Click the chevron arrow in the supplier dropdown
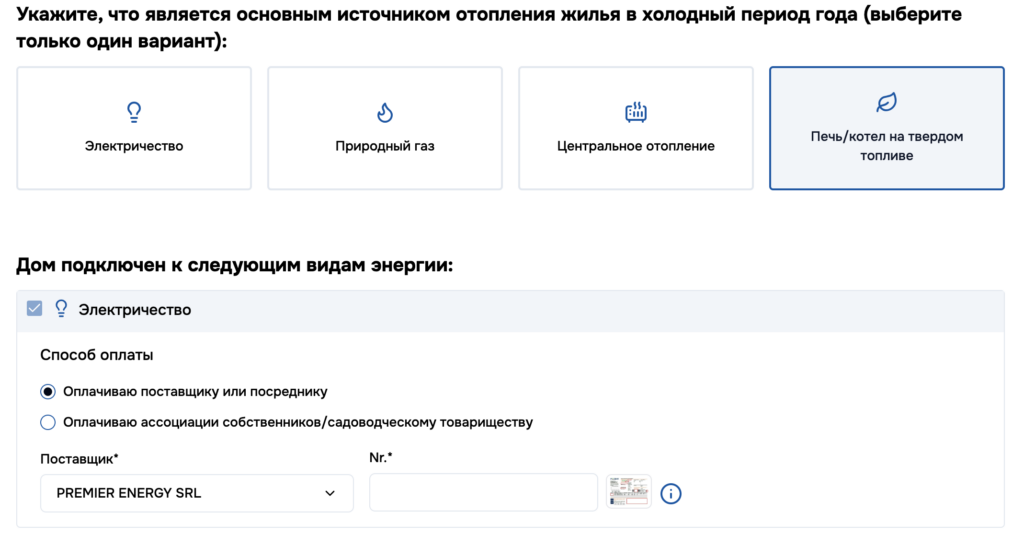The width and height of the screenshot is (1024, 535). click(330, 493)
